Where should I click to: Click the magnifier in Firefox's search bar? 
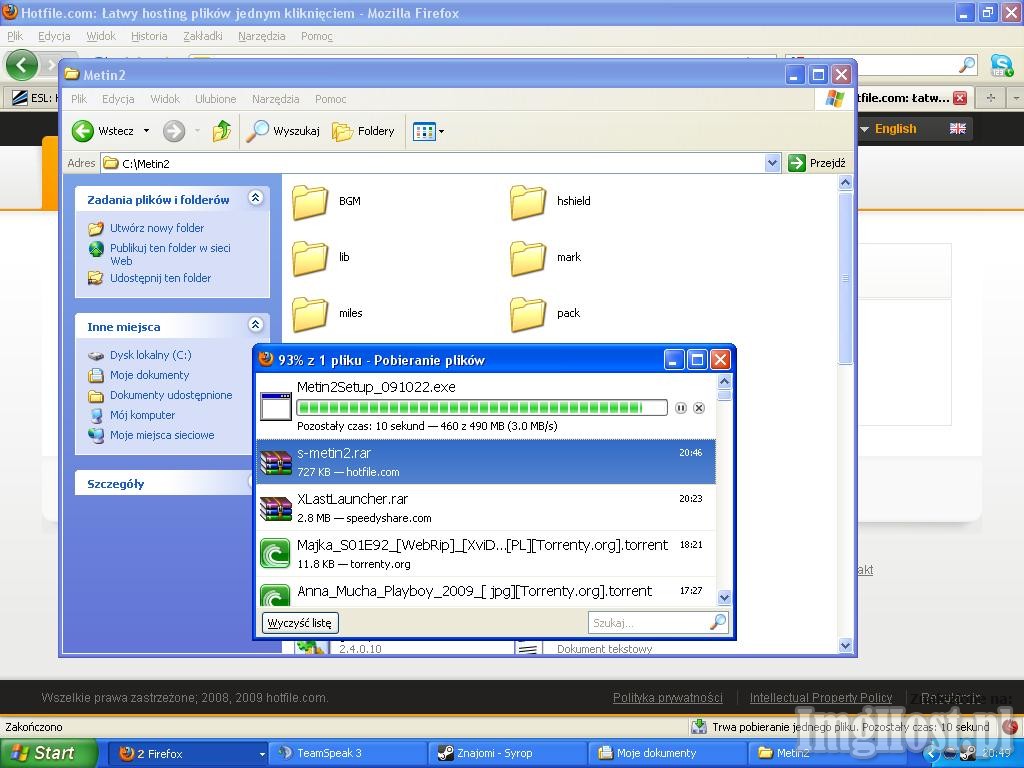point(967,65)
